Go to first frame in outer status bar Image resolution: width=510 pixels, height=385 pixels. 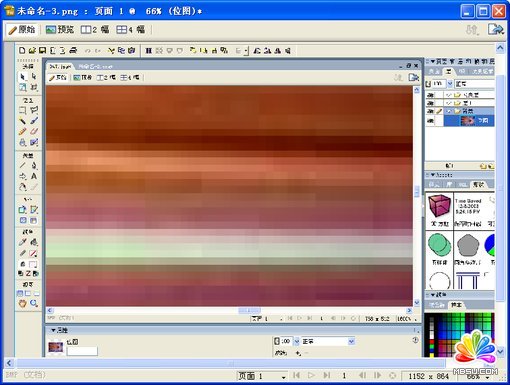pos(296,376)
